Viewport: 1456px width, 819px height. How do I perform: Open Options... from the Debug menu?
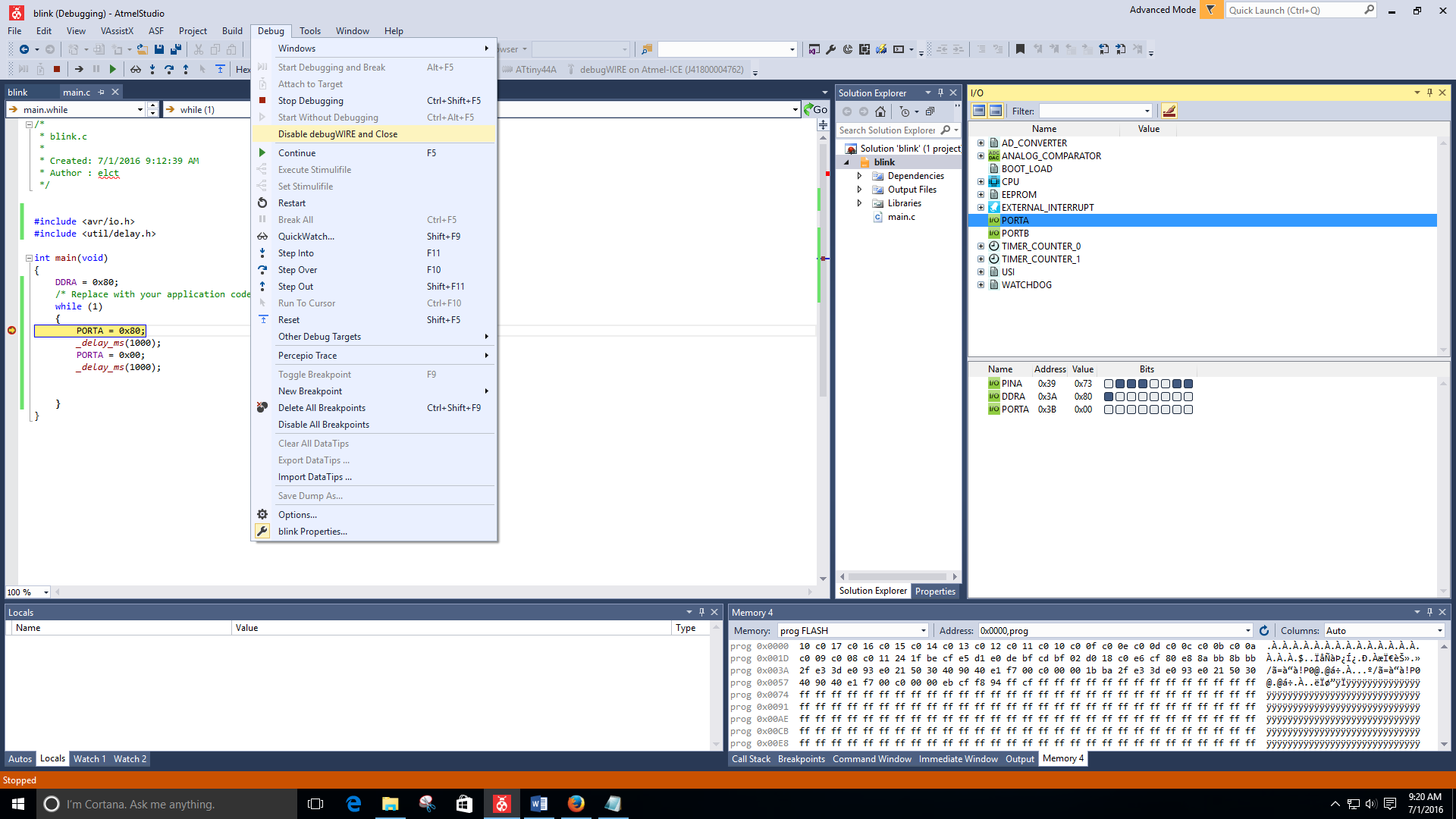point(375,515)
